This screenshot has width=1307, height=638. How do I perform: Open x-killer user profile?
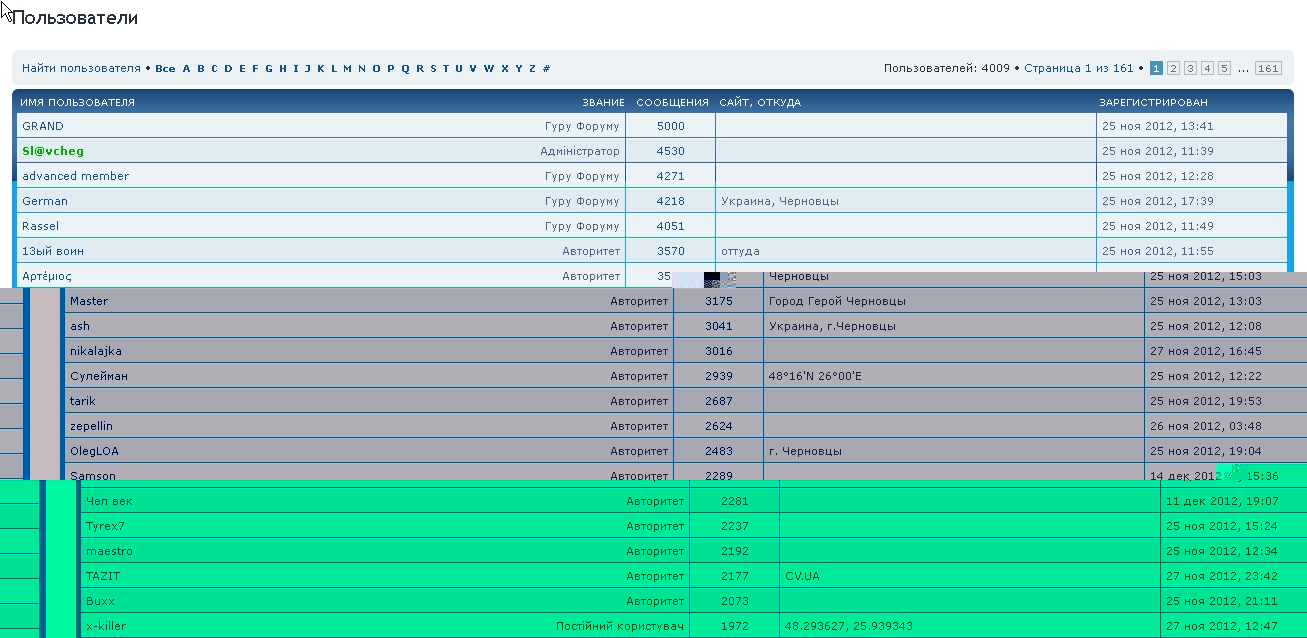[x=106, y=626]
